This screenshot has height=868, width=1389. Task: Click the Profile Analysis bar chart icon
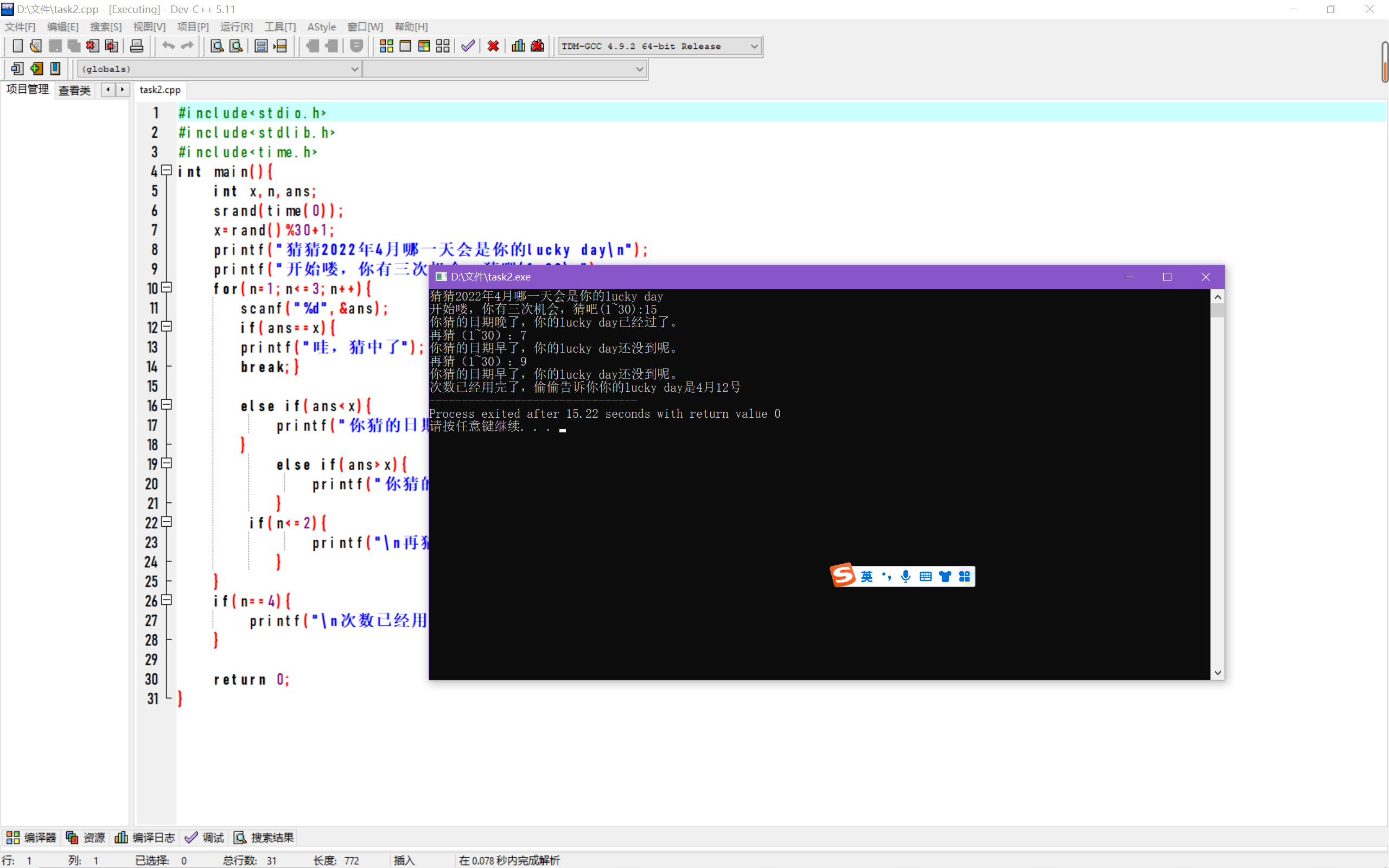coord(518,46)
